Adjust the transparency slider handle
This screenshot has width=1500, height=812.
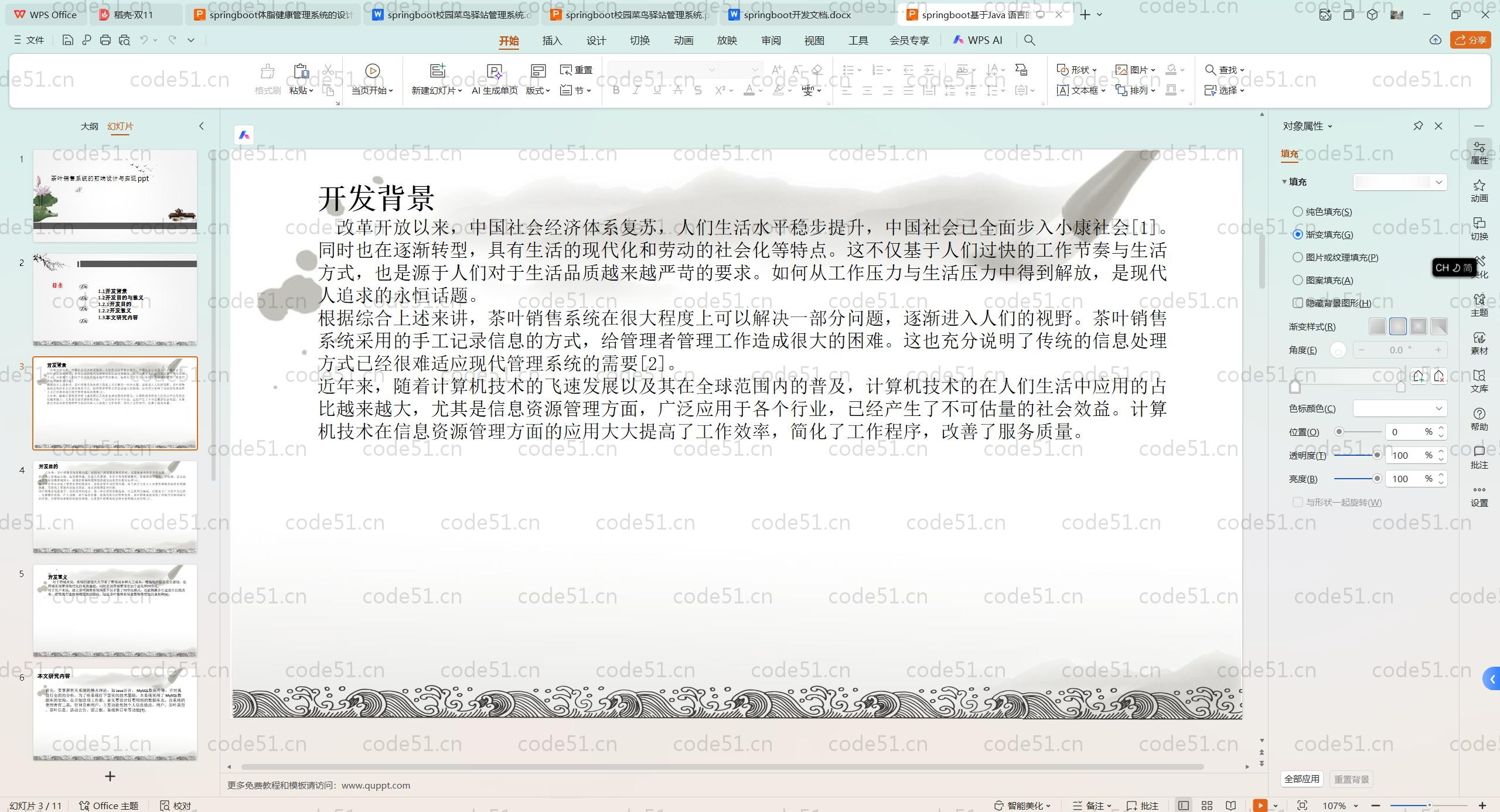click(x=1377, y=455)
